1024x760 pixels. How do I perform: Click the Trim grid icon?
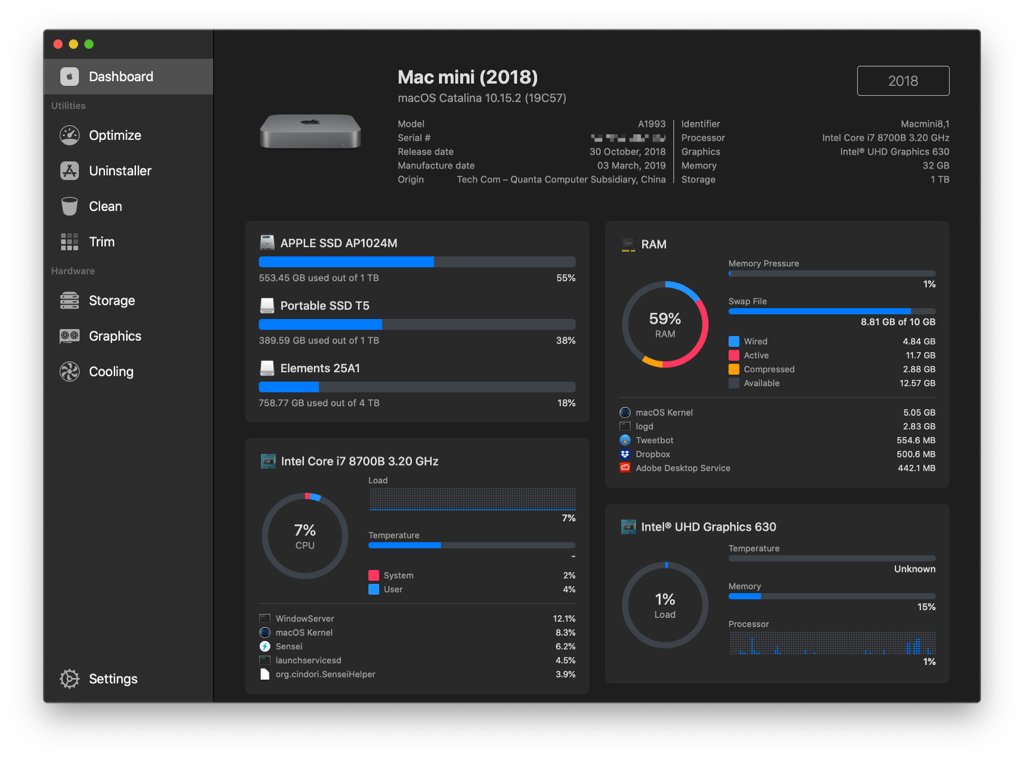[x=69, y=242]
